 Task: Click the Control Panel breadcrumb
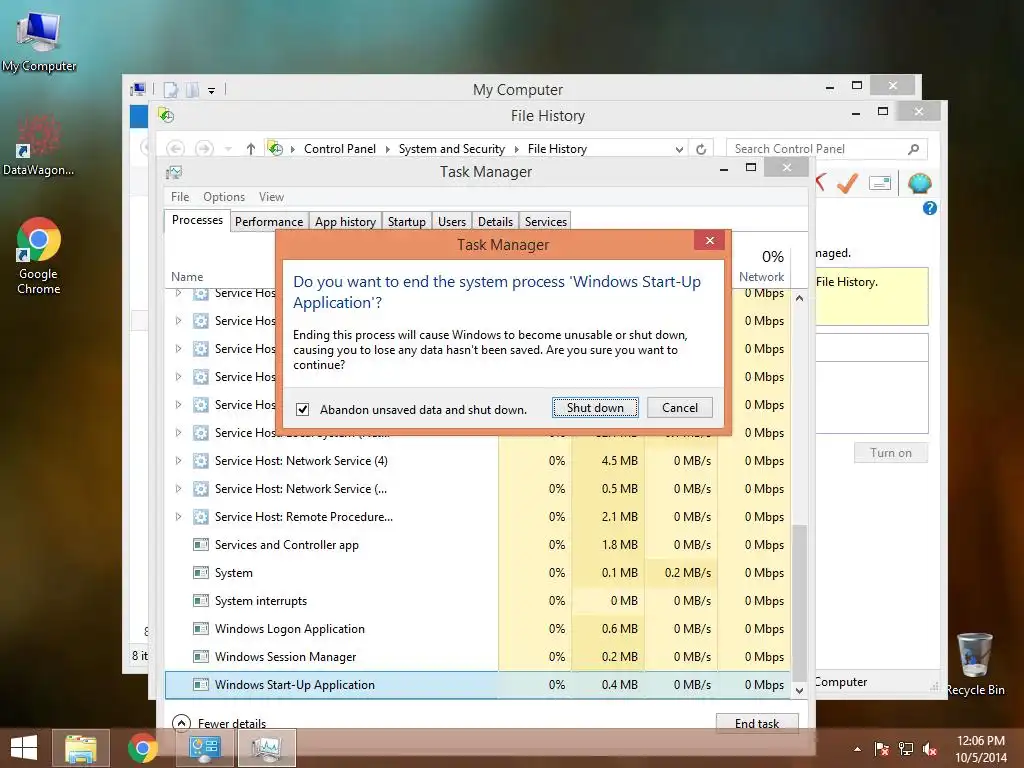point(340,149)
